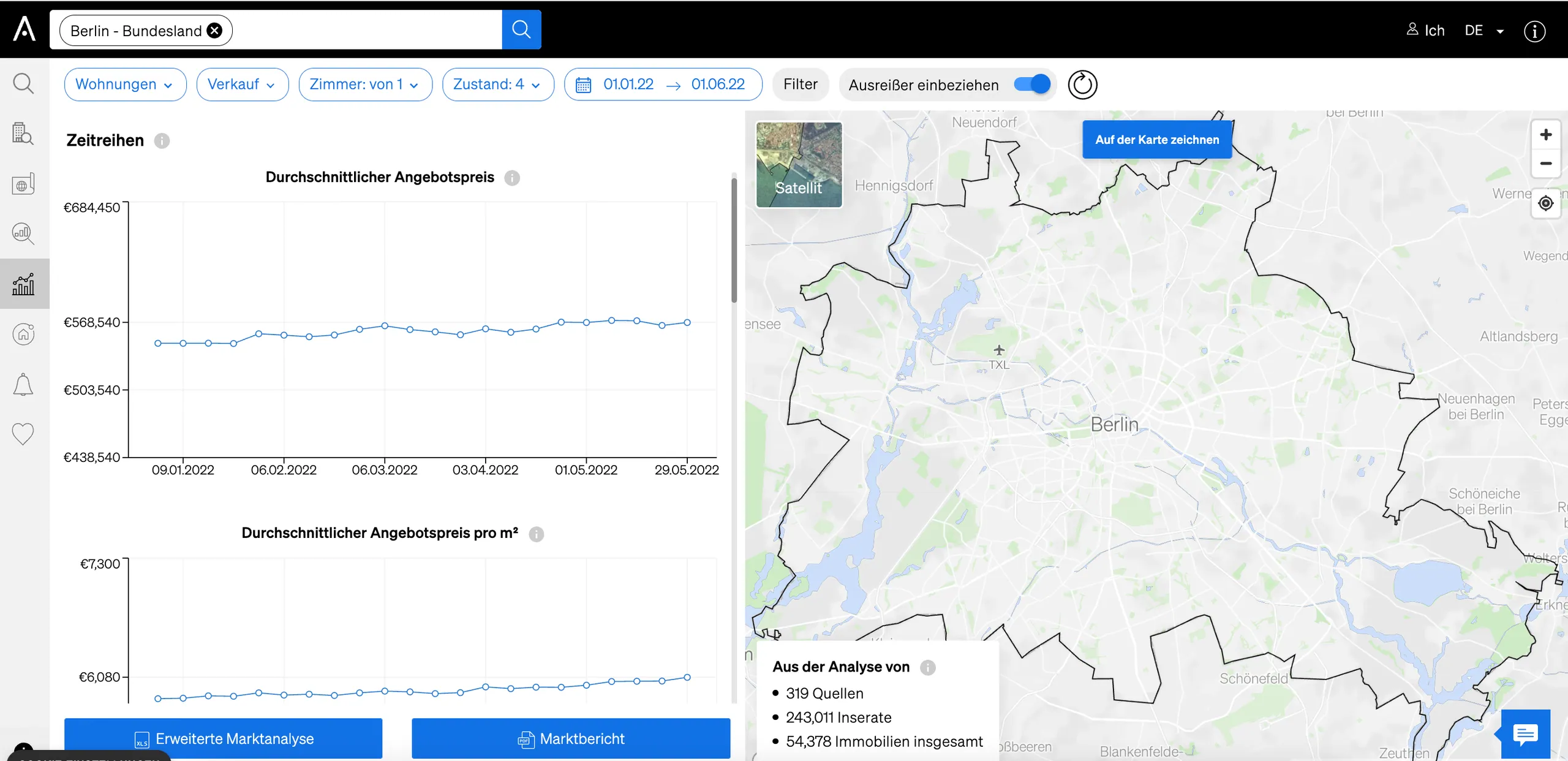The image size is (1568, 761).
Task: Open the info icon in the top bar
Action: point(1534,31)
